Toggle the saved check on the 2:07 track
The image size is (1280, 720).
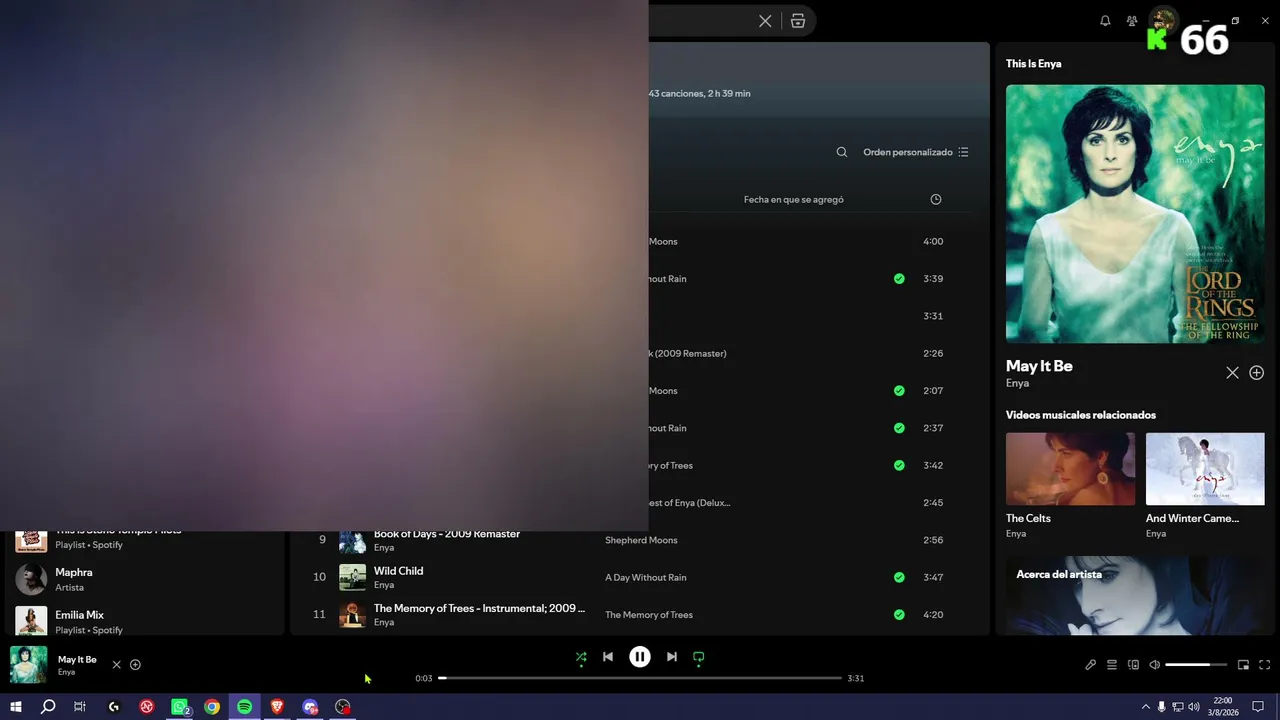899,391
